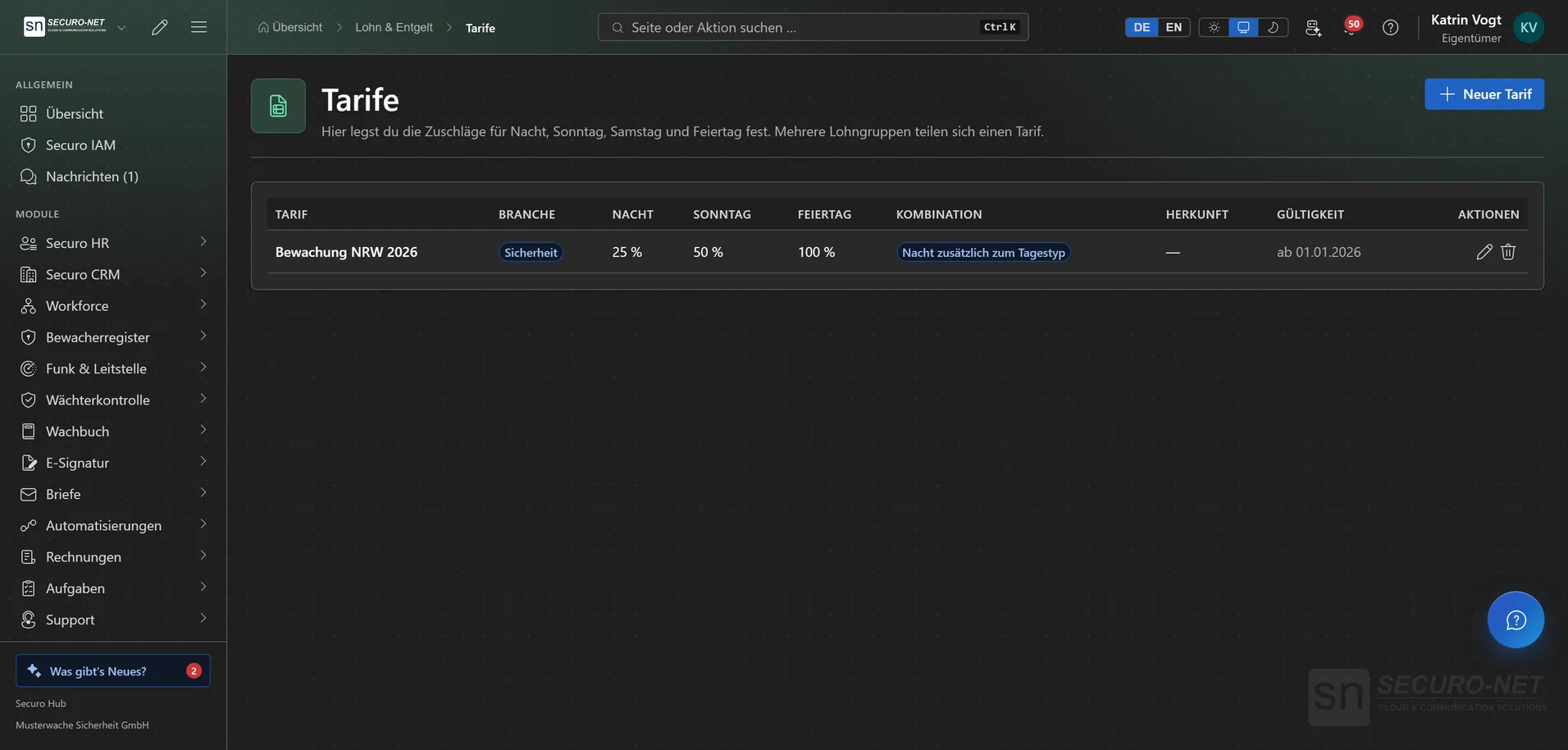The width and height of the screenshot is (1568, 750).
Task: Open the floating help chat bubble
Action: (x=1516, y=620)
